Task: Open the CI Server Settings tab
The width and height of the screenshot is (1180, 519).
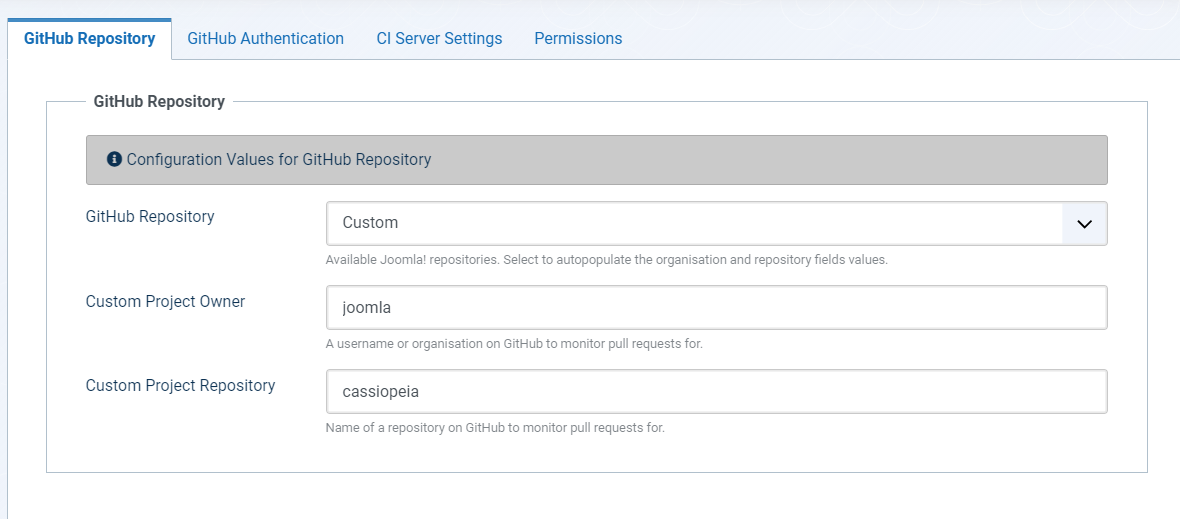Action: [439, 38]
